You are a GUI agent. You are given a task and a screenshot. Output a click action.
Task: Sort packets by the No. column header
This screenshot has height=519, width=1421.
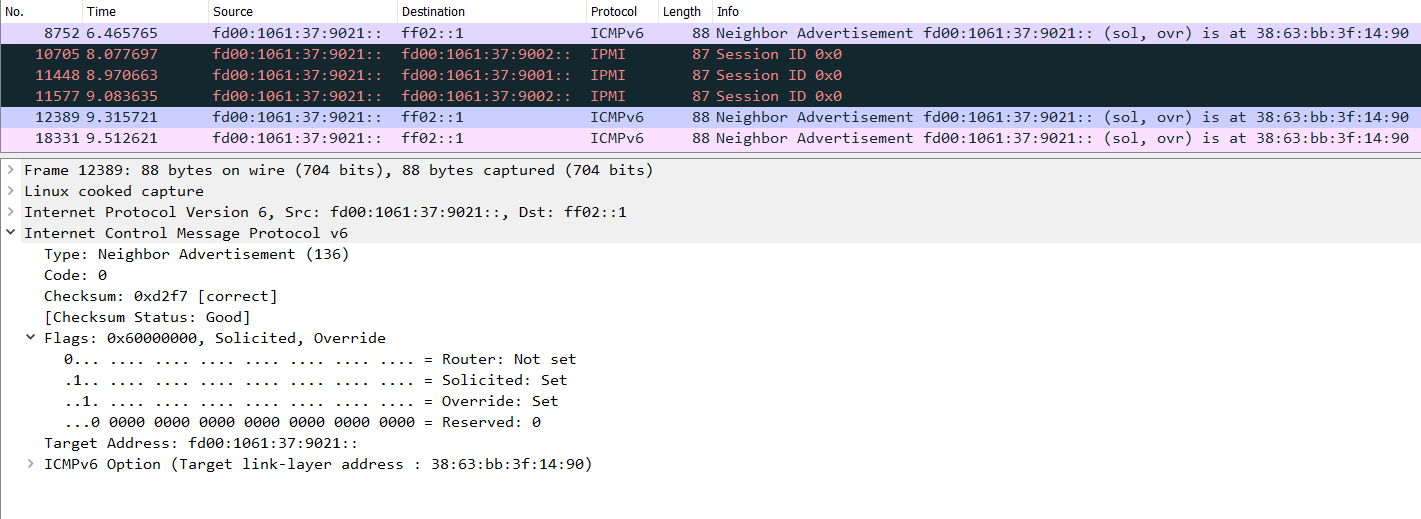pos(40,12)
